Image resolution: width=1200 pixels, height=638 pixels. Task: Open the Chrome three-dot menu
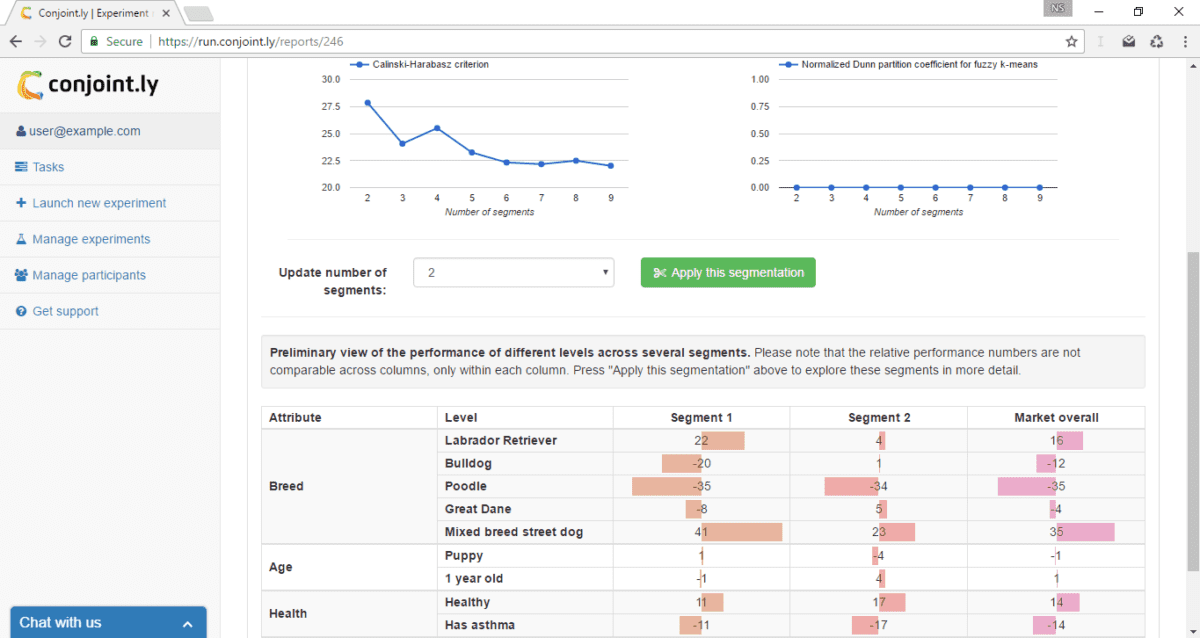[x=1184, y=42]
